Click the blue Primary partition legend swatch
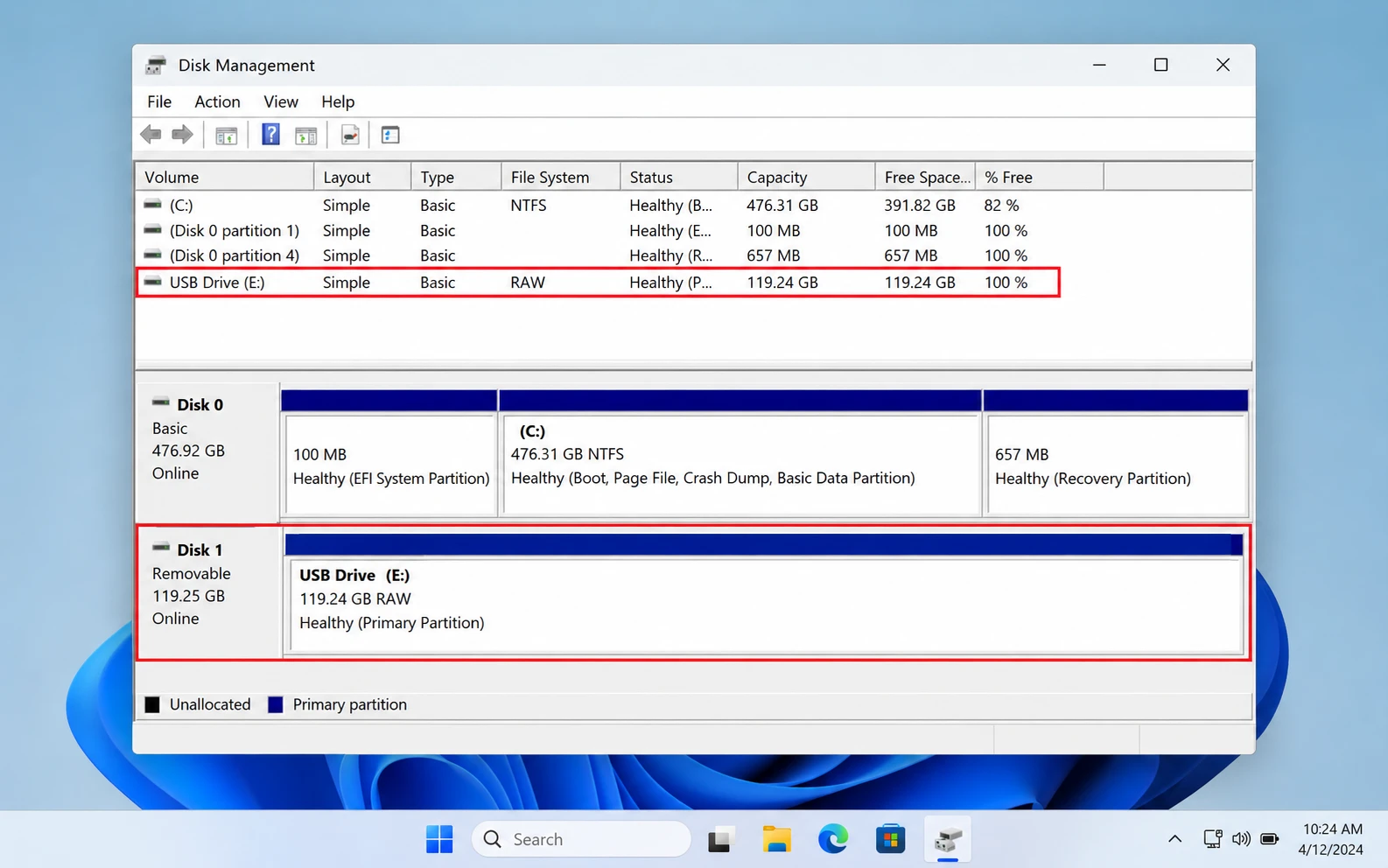Screen dimensions: 1388x868 pyautogui.click(x=276, y=704)
